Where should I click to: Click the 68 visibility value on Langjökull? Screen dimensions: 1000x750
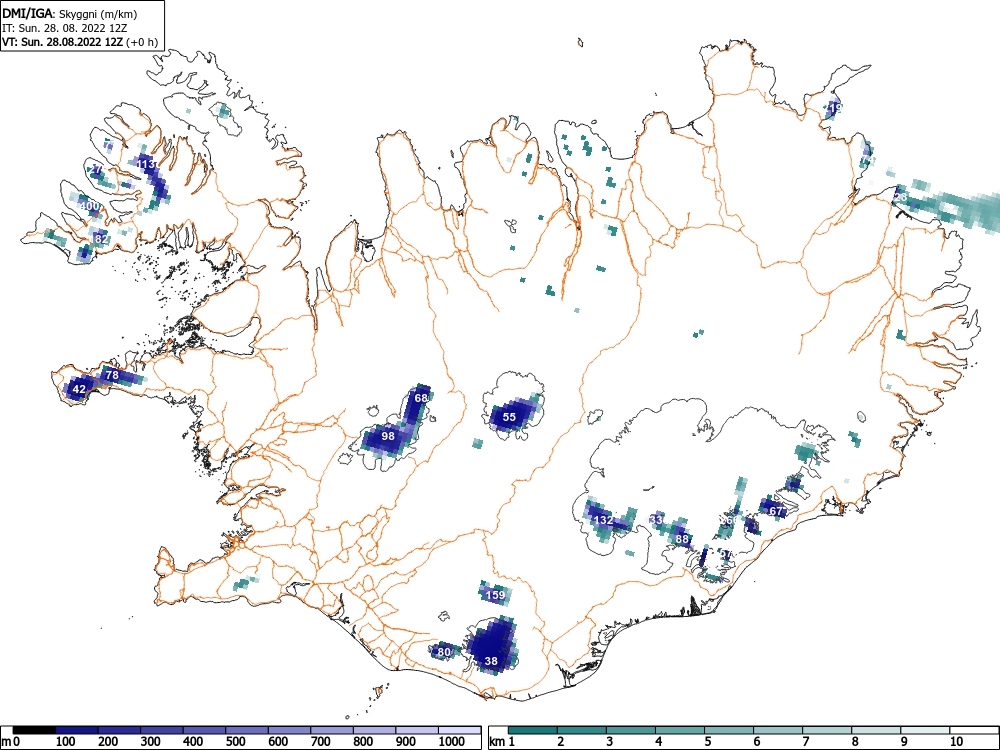(x=421, y=398)
